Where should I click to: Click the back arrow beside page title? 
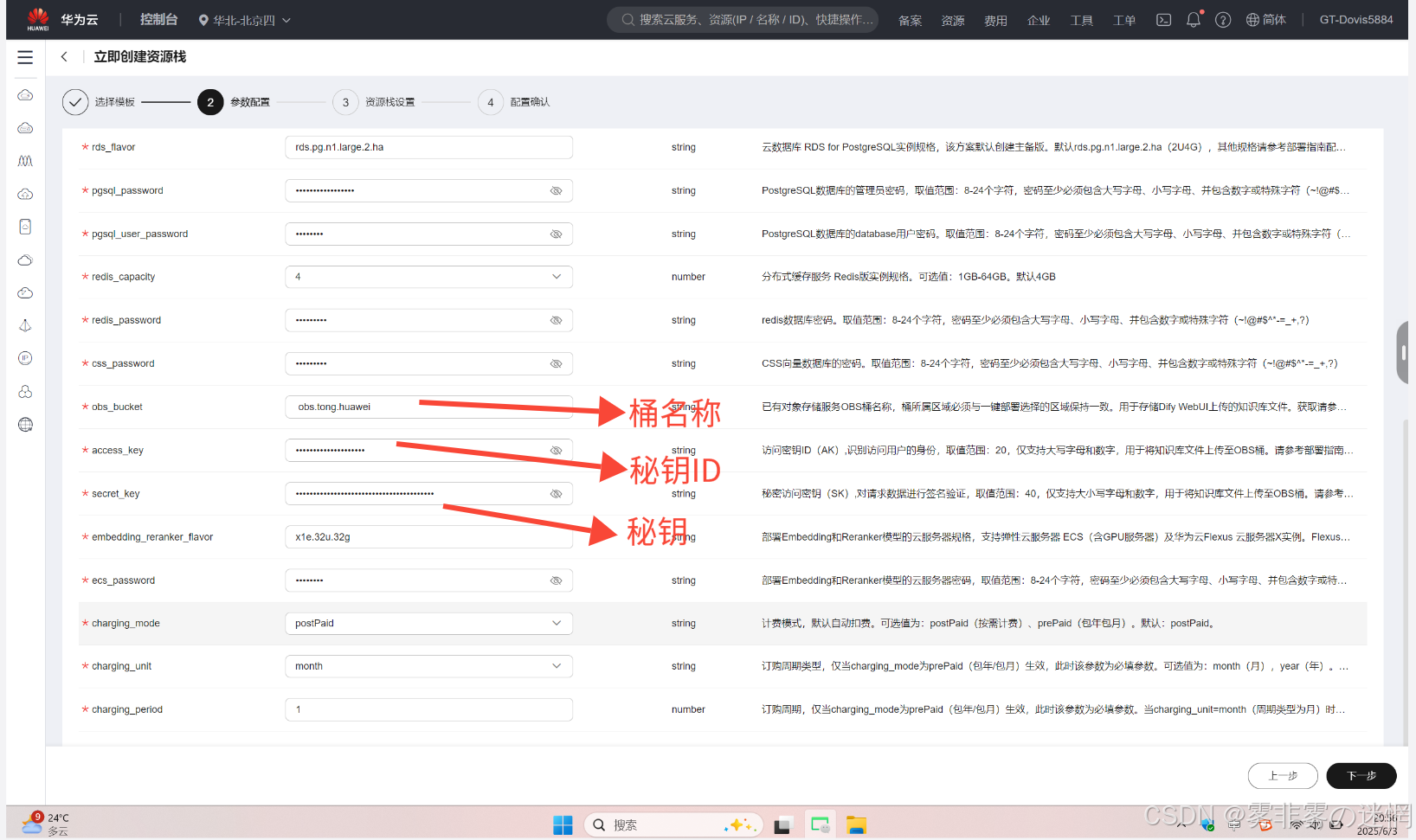(x=64, y=57)
